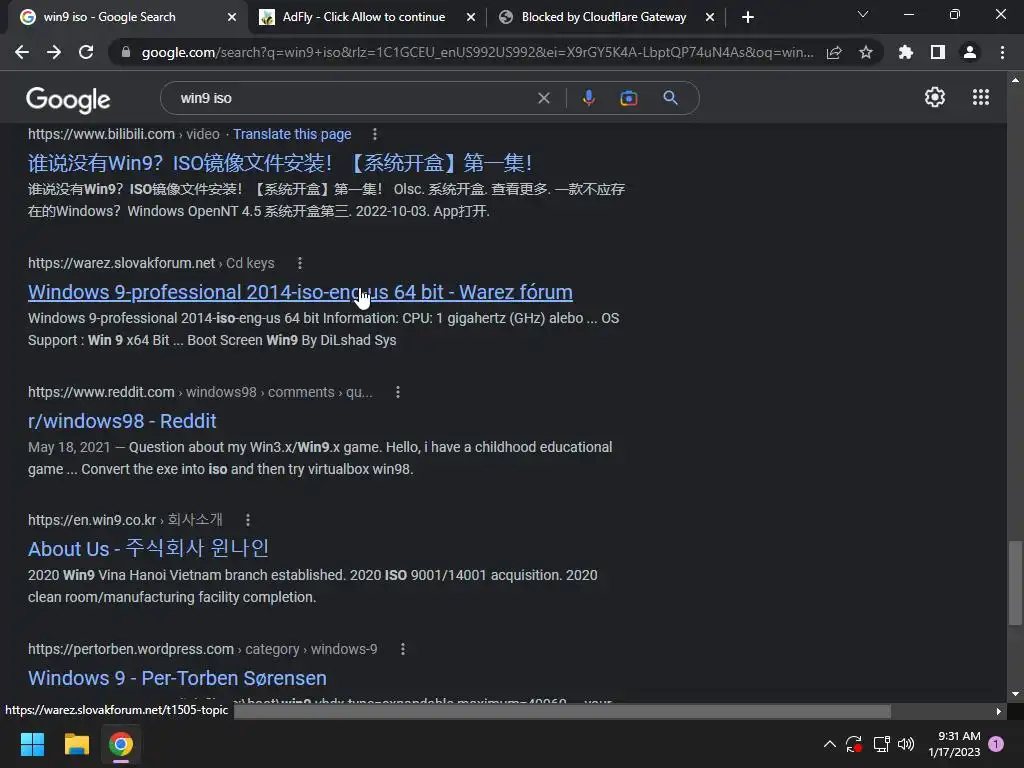Click the scroll-up arrow of page
This screenshot has height=768, width=1024.
click(1015, 80)
